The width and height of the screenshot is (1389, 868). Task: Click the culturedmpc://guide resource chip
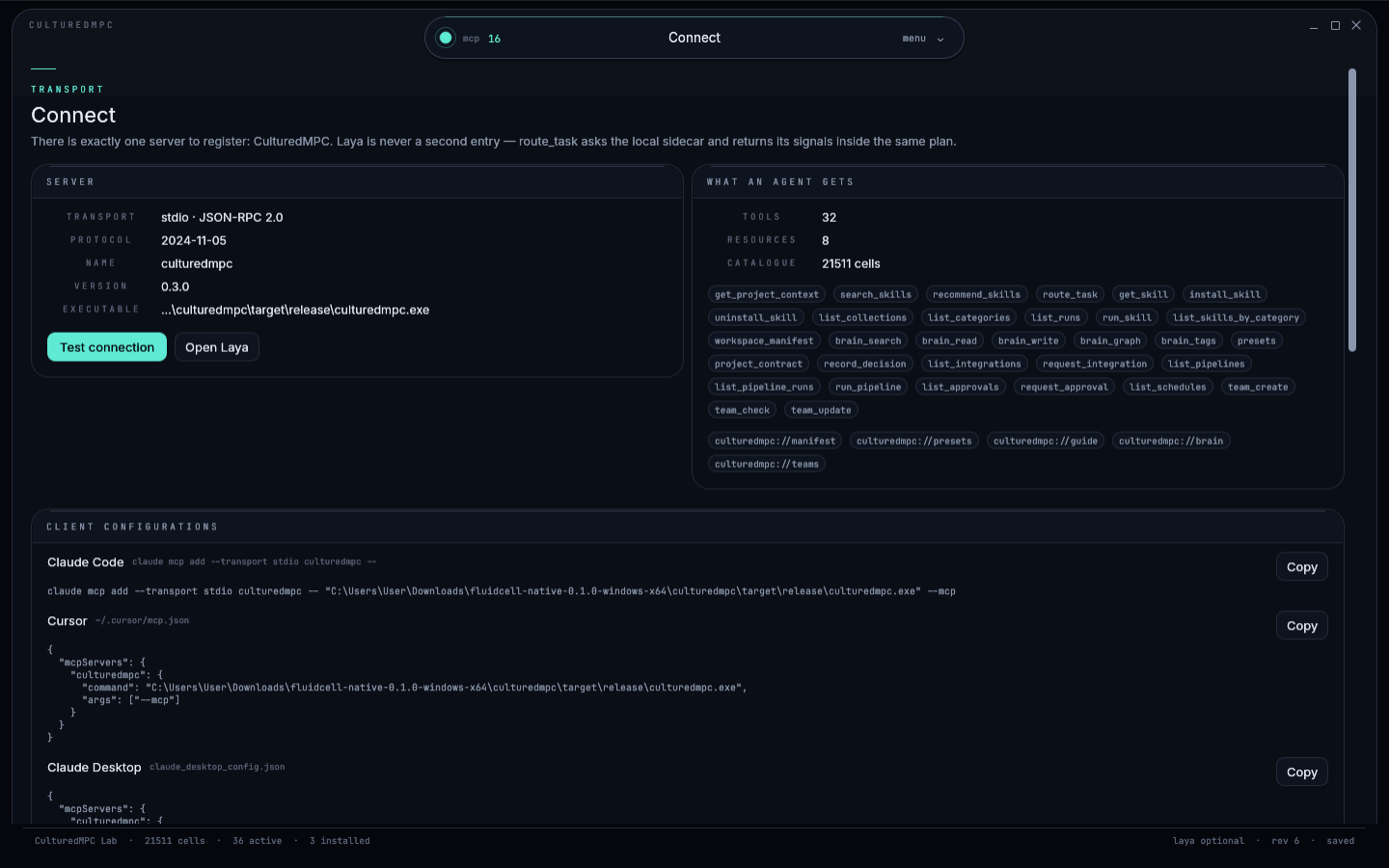1046,441
